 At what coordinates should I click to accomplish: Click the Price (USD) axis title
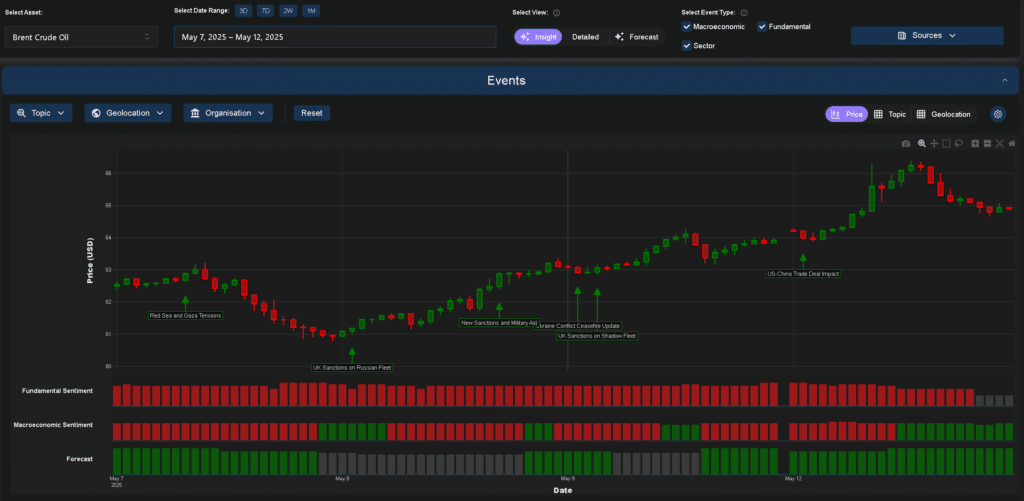click(91, 261)
